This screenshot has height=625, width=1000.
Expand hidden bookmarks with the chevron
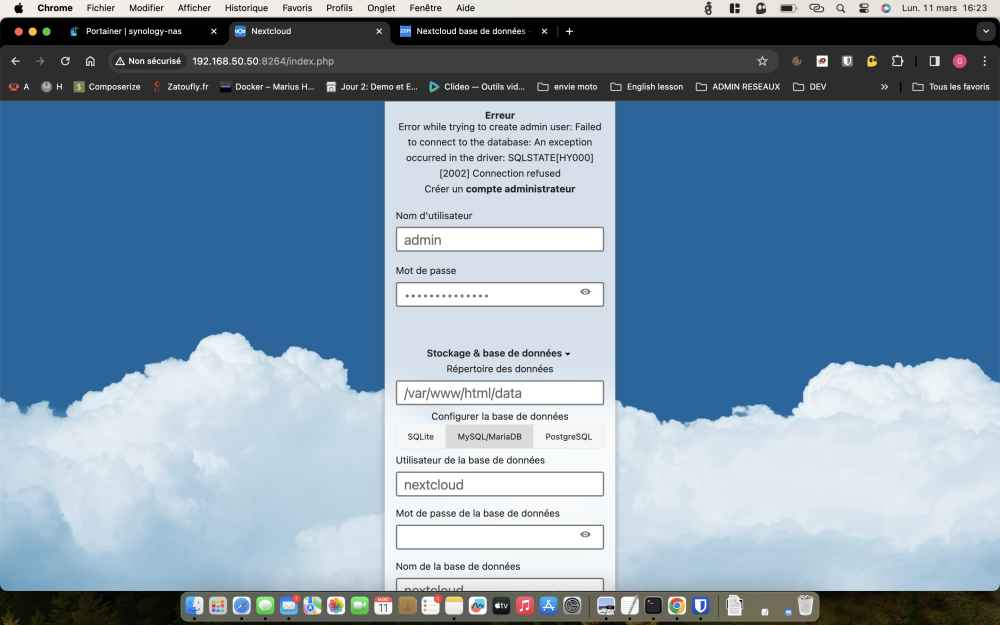[x=884, y=87]
